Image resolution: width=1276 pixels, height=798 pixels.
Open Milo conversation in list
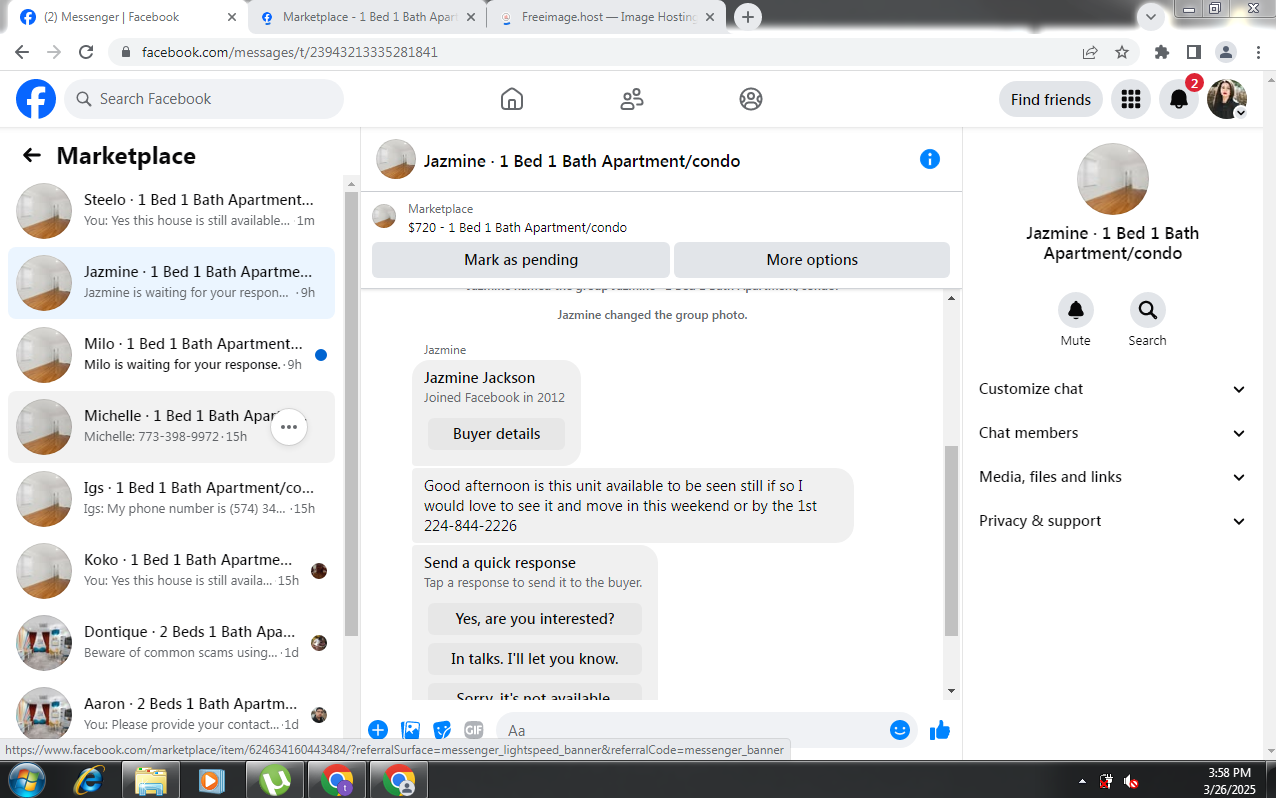pyautogui.click(x=171, y=355)
